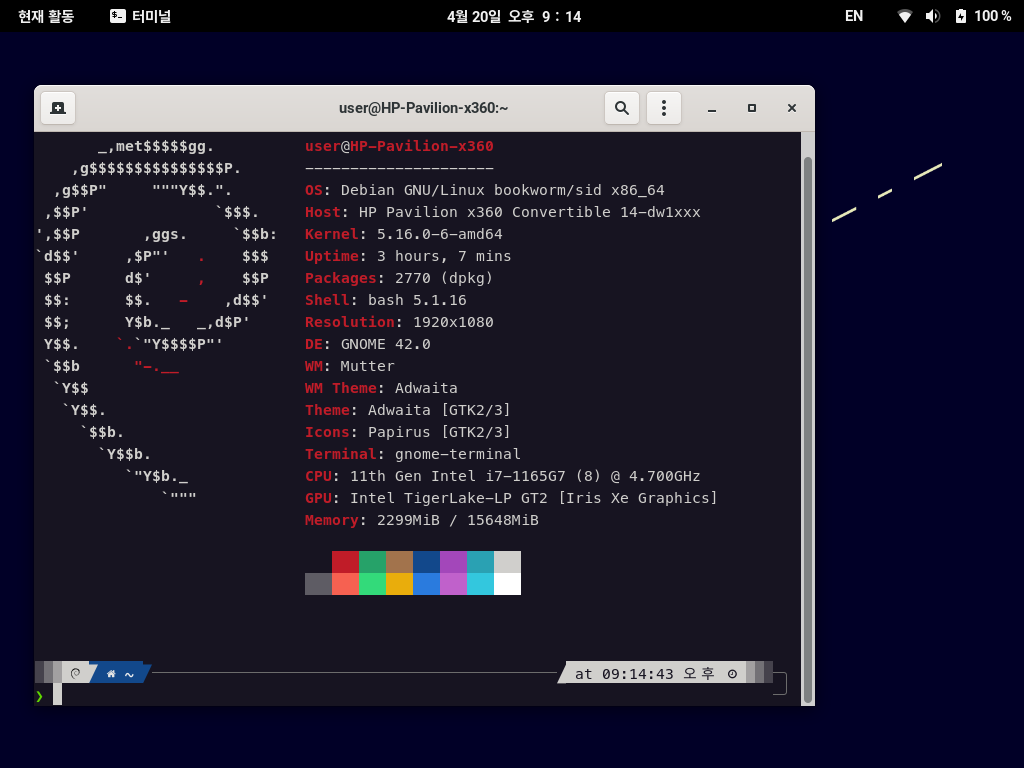Expand the EN input source selector
Image resolution: width=1024 pixels, height=768 pixels.
[853, 16]
